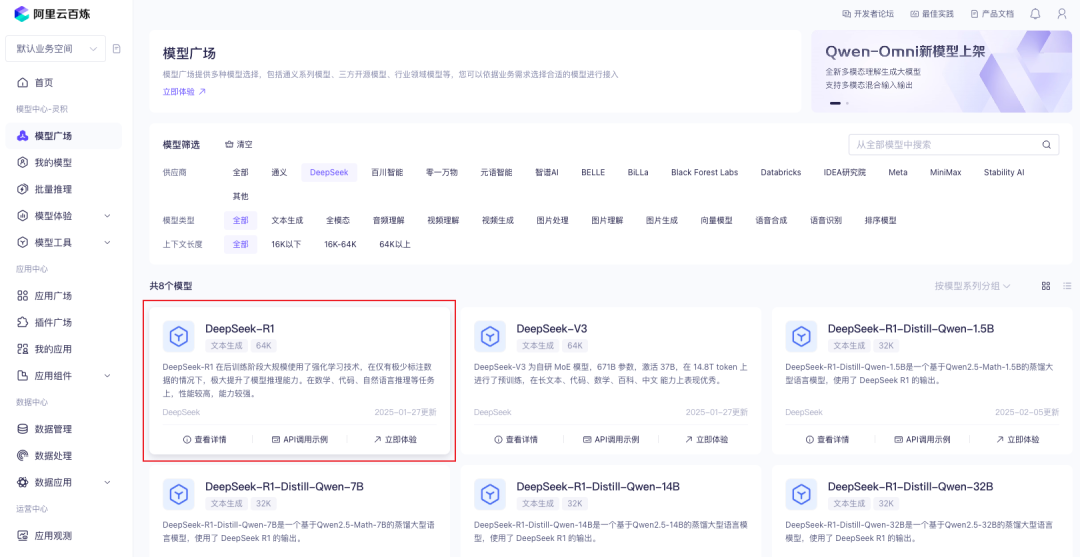This screenshot has height=557, width=1080.
Task: Filter context length 64K以上
Action: pyautogui.click(x=395, y=244)
